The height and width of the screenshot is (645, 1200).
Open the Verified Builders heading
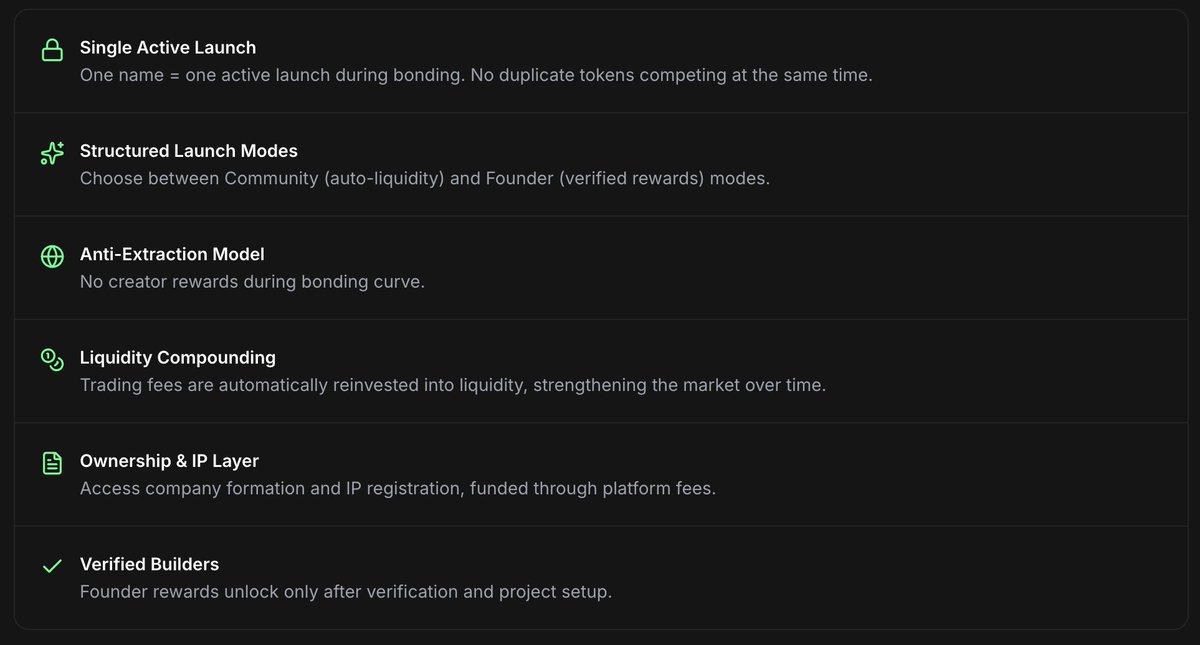click(149, 564)
